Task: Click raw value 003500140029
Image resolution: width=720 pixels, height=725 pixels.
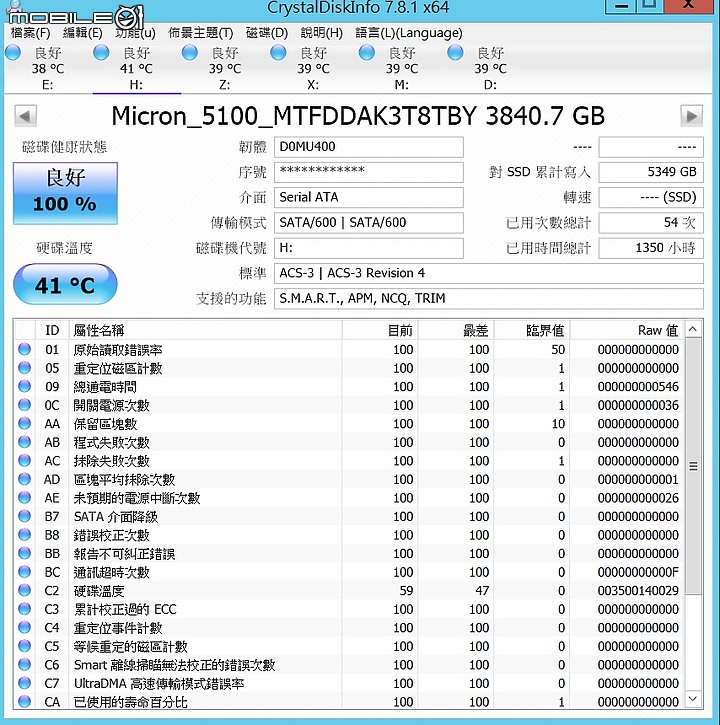Action: coord(638,590)
